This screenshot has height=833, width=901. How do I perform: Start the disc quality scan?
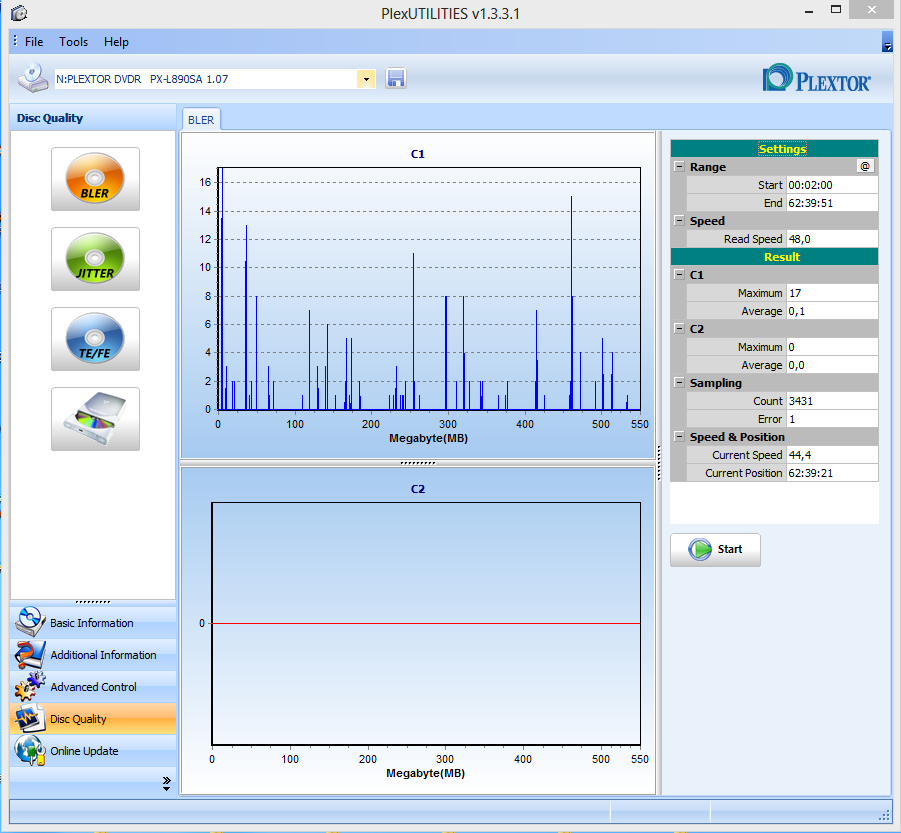[x=715, y=550]
